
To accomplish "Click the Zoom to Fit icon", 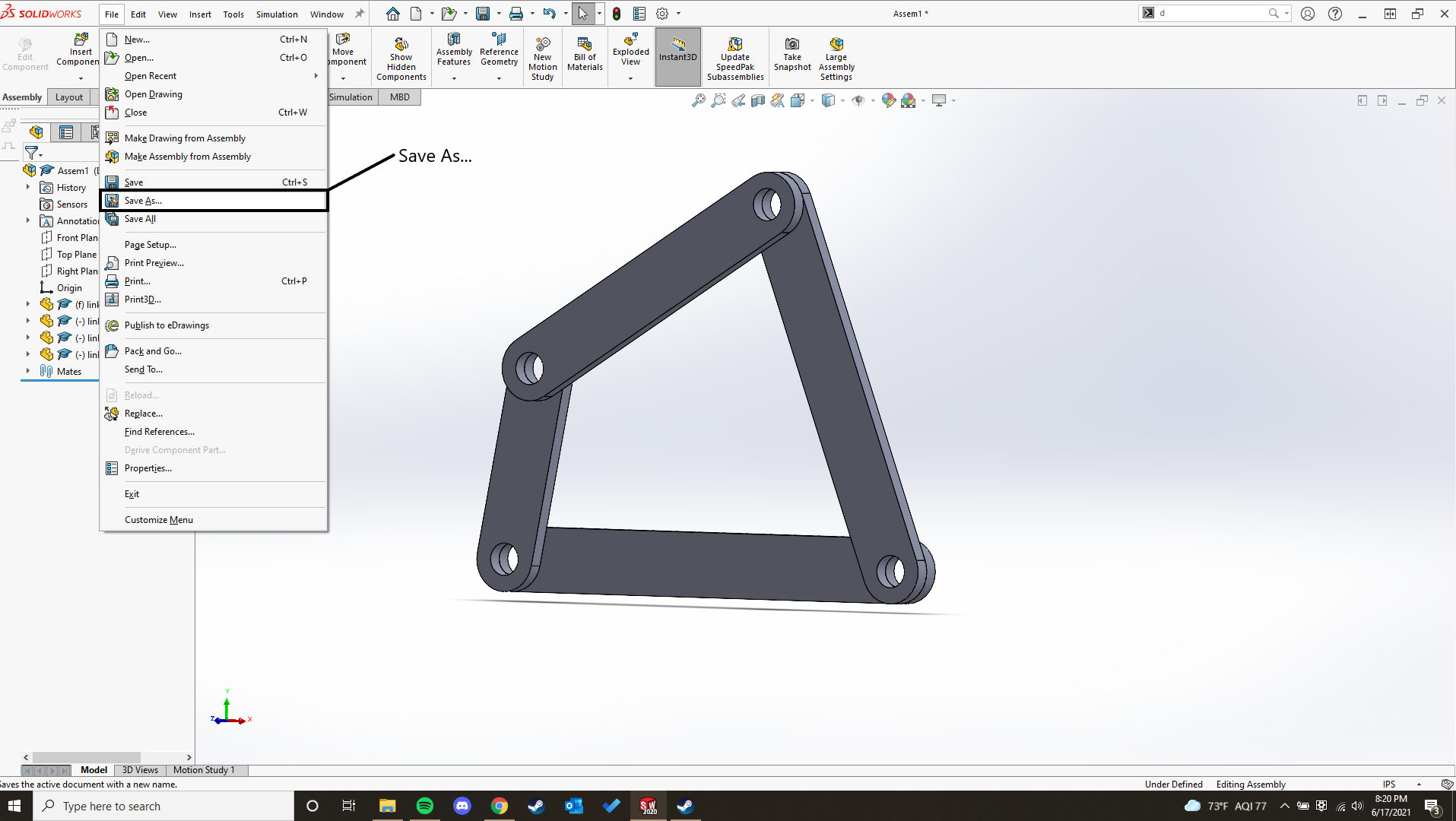I will point(699,100).
